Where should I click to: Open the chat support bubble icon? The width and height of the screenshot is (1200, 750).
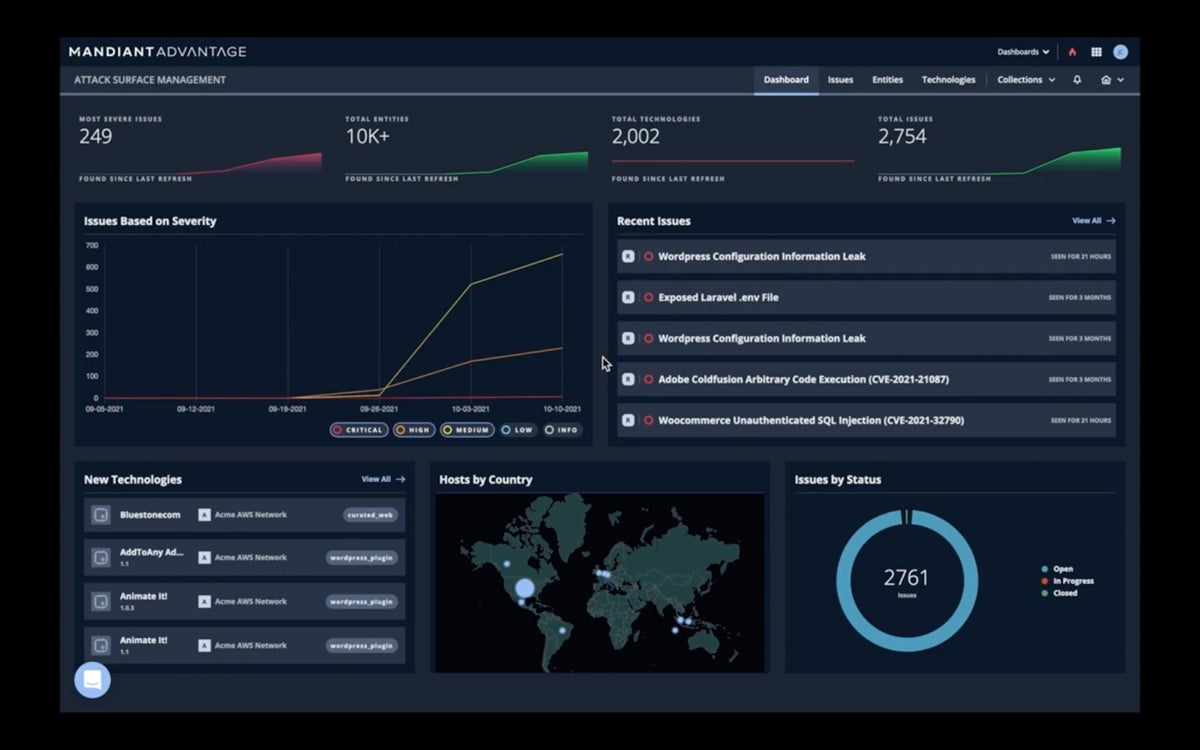(92, 680)
